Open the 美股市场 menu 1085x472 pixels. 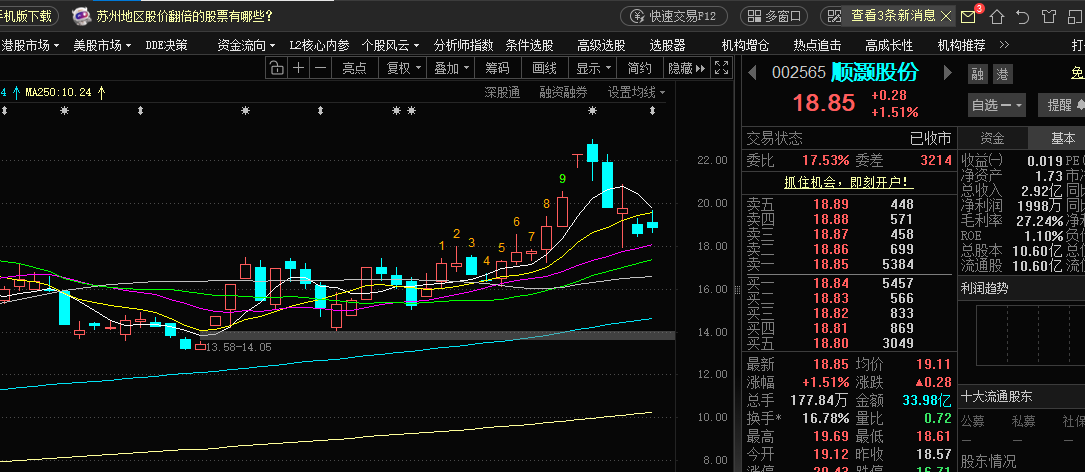tap(102, 46)
